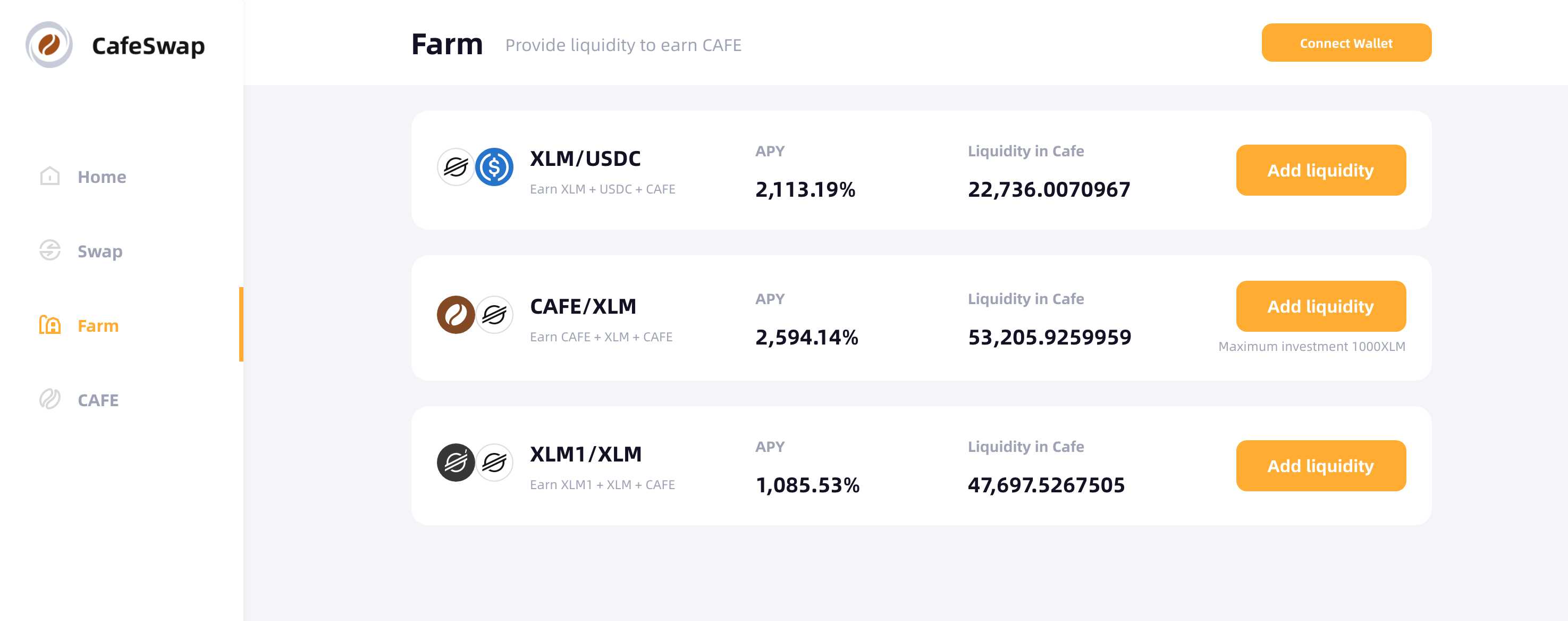Click the brown CAFE token icon
Viewport: 1568px width, 621px height.
(x=456, y=315)
